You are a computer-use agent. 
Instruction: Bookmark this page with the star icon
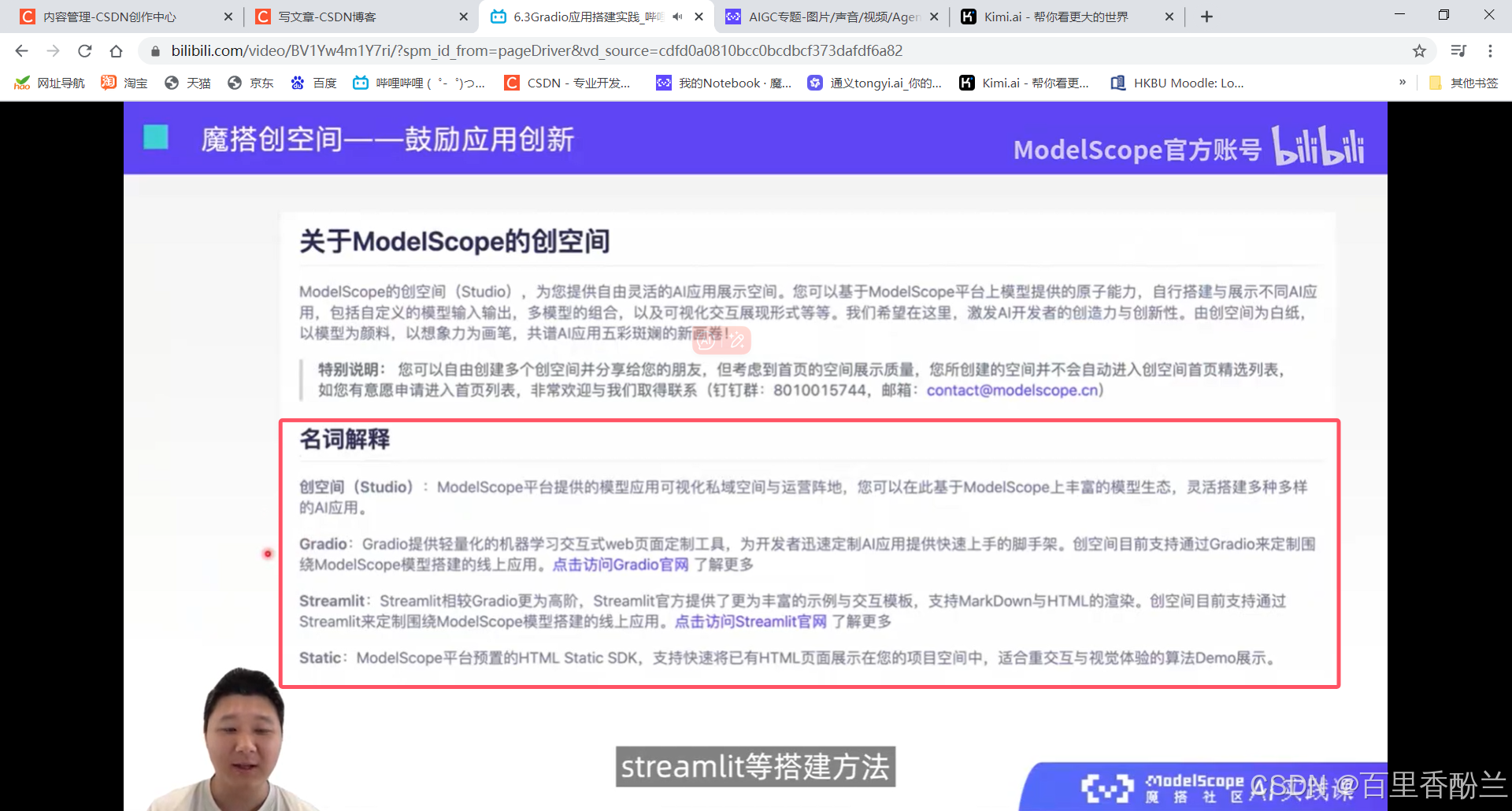pos(1419,51)
